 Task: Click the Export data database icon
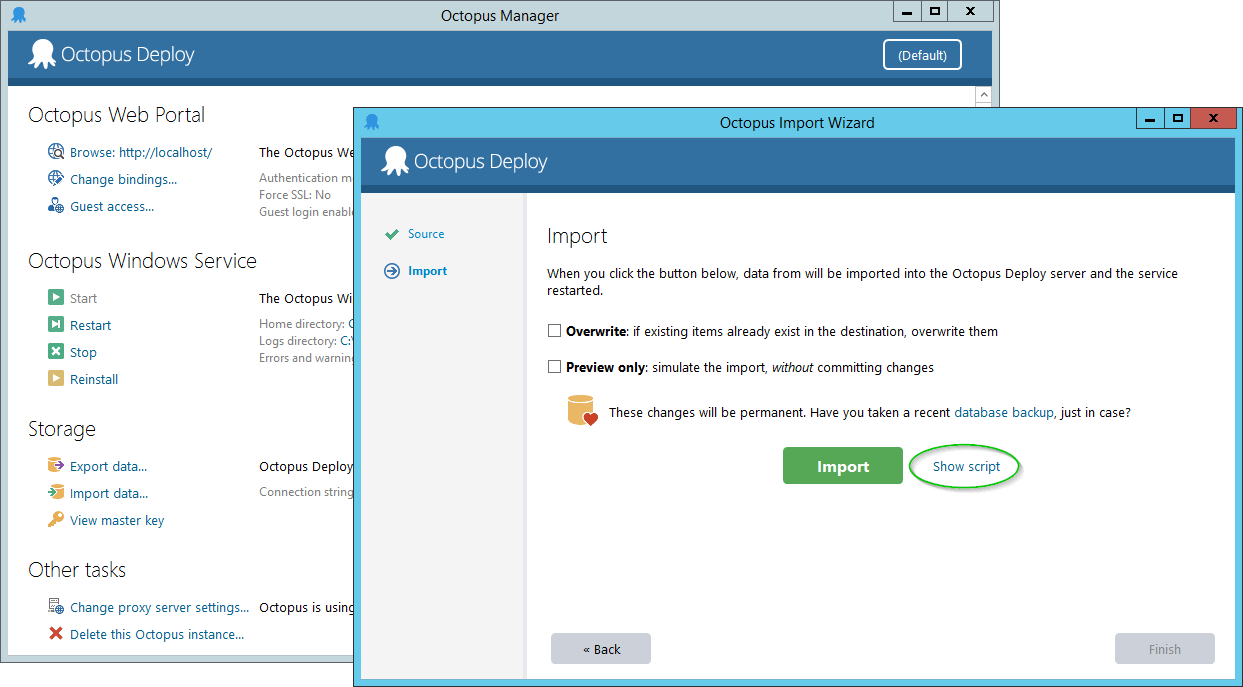[56, 466]
